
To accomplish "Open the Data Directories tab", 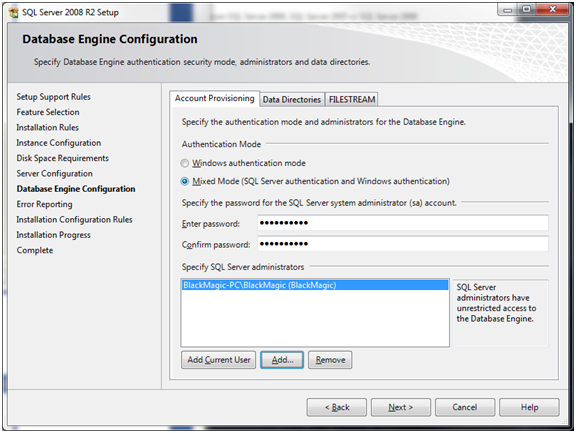I will click(x=292, y=100).
